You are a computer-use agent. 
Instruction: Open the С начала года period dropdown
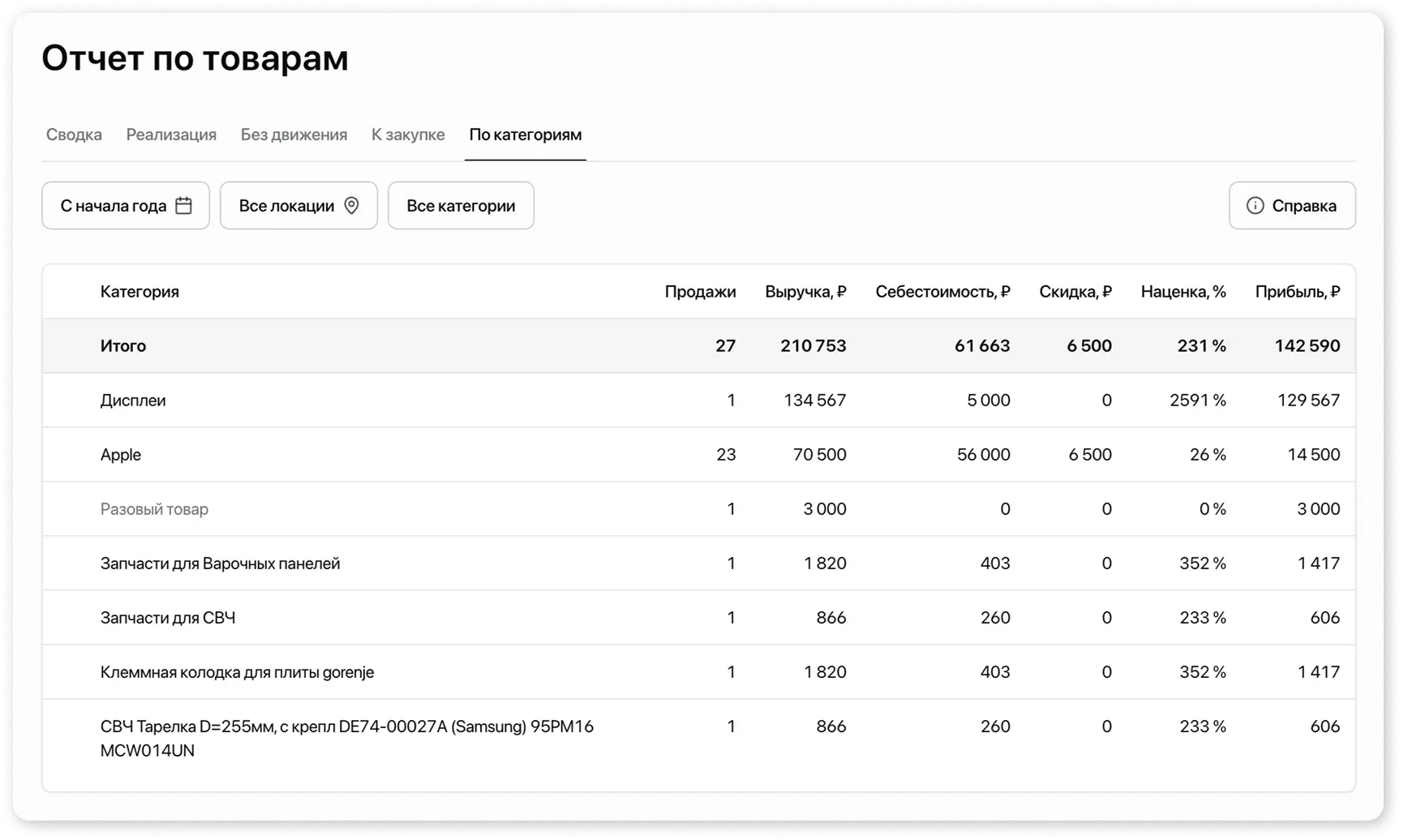(125, 206)
